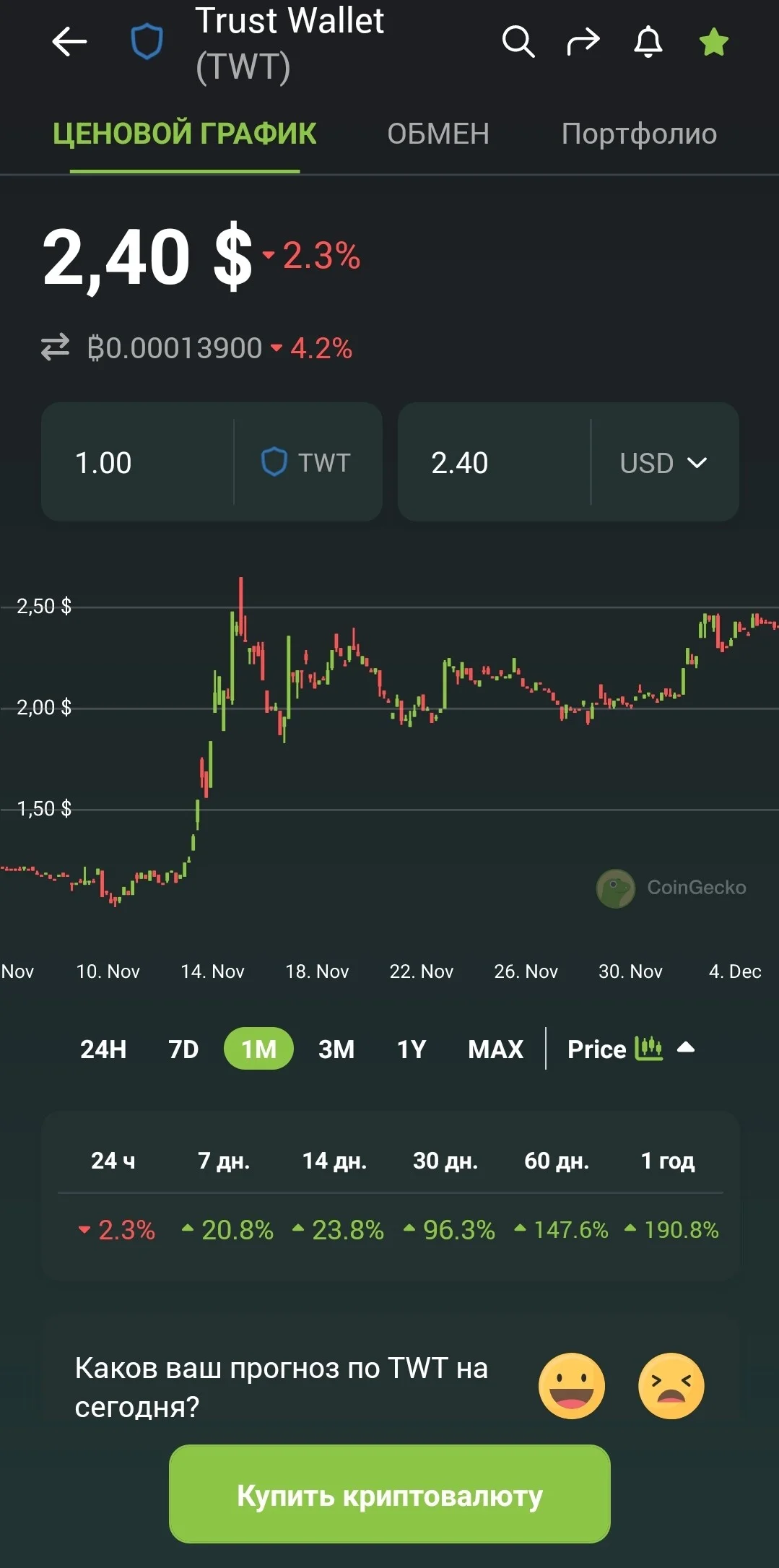Open the Портфолио tab

(x=639, y=134)
